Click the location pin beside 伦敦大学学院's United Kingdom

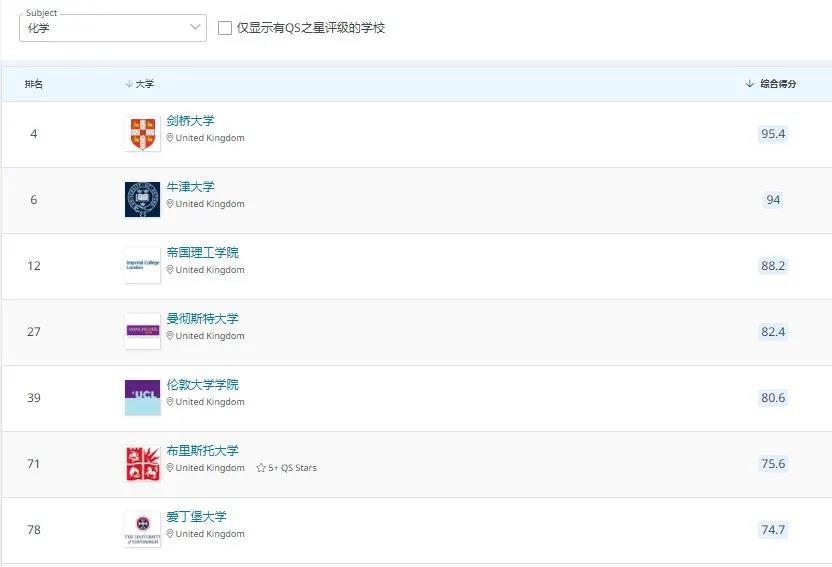pyautogui.click(x=170, y=402)
